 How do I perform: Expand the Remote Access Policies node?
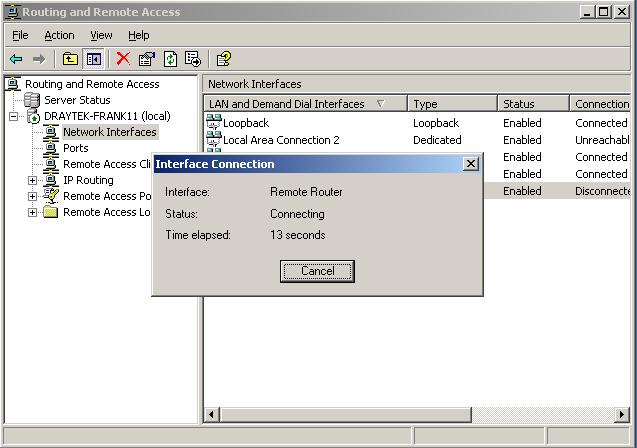click(x=32, y=197)
